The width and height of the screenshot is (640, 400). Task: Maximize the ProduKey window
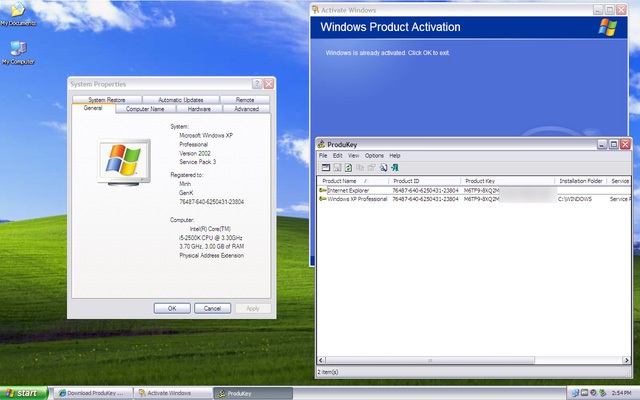click(613, 144)
